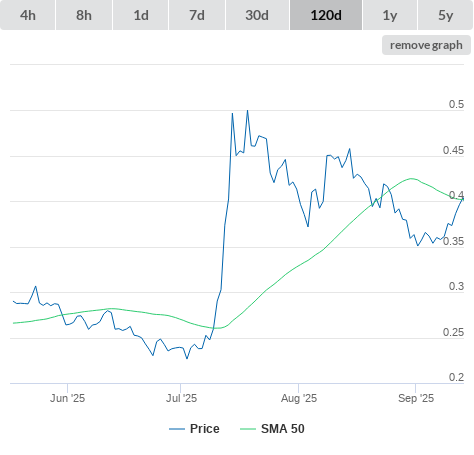The height and width of the screenshot is (455, 474).
Task: Select the active 120d tab
Action: tap(326, 15)
